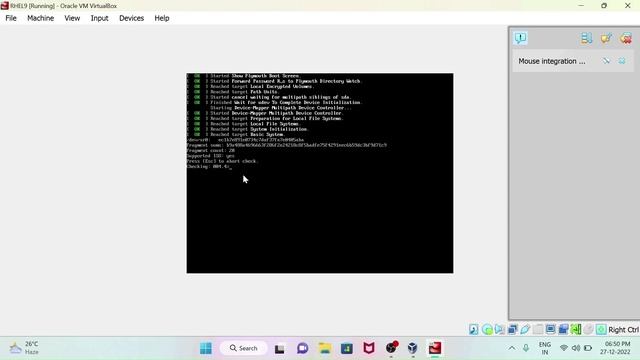The height and width of the screenshot is (360, 640).
Task: Open the View menu
Action: click(72, 18)
